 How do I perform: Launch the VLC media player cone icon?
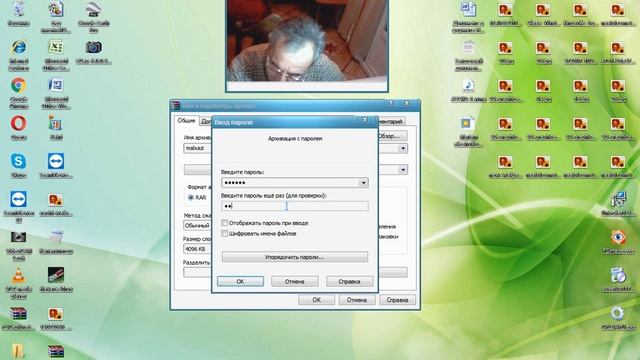18,276
